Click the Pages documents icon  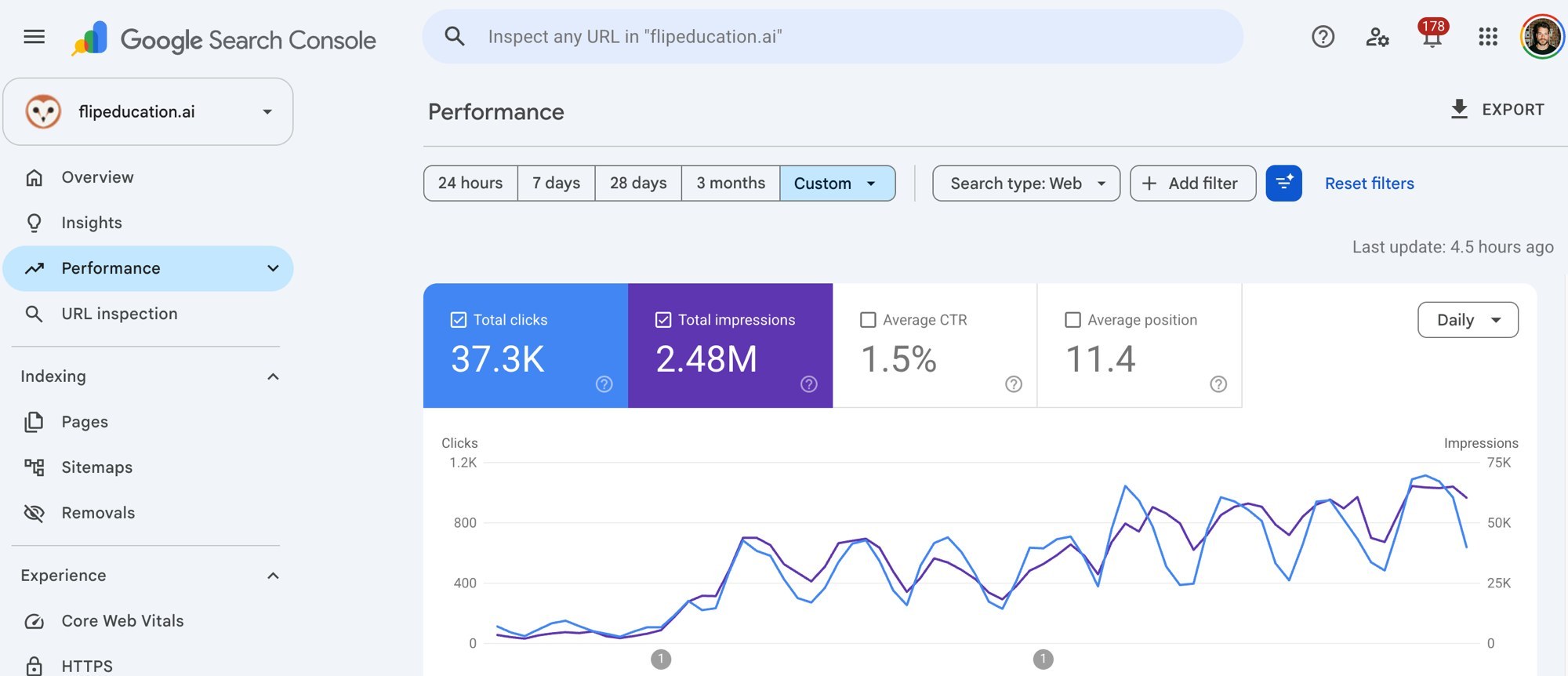(34, 422)
